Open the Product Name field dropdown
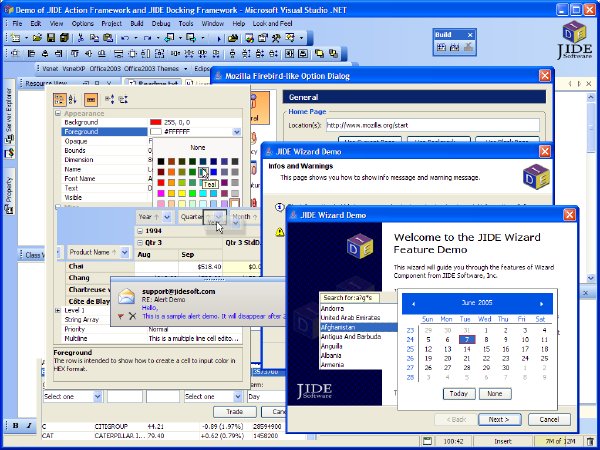Image resolution: width=600 pixels, height=450 pixels. (x=124, y=253)
